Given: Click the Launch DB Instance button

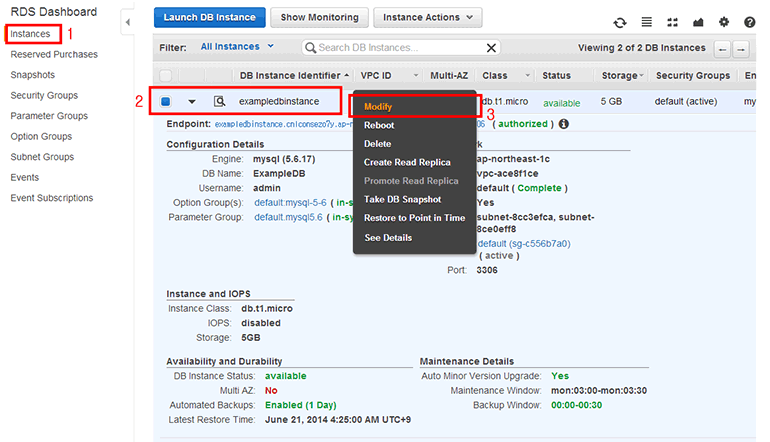Looking at the screenshot, I should pyautogui.click(x=210, y=18).
